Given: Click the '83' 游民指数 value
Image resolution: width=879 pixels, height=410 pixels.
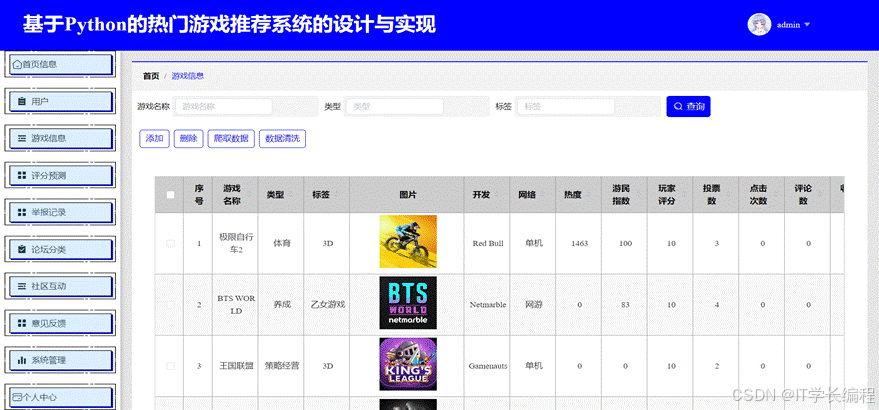Looking at the screenshot, I should 625,305.
